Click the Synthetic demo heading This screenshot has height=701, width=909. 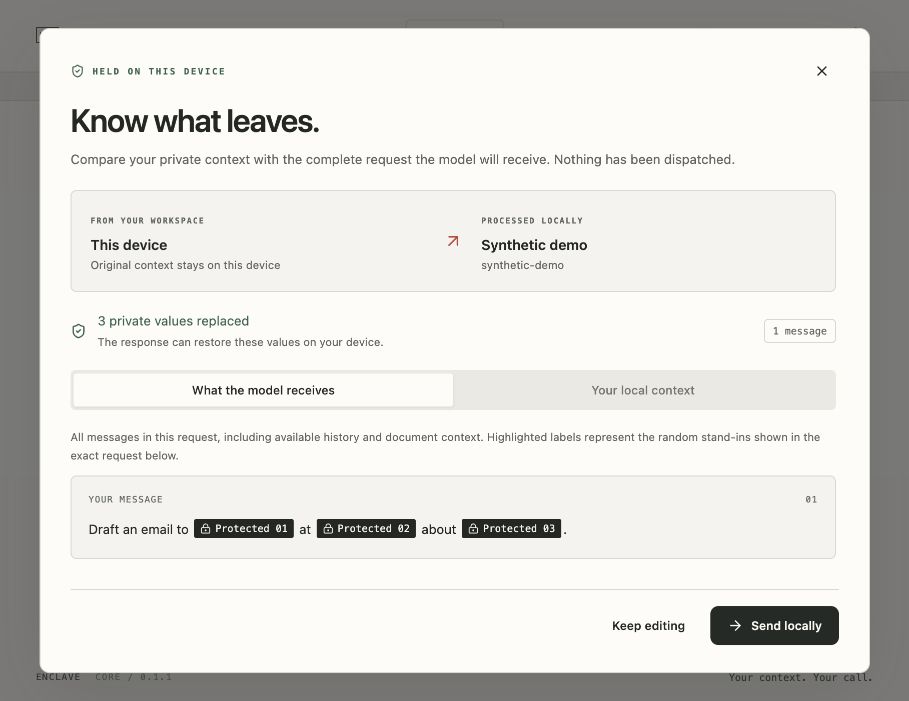(534, 245)
